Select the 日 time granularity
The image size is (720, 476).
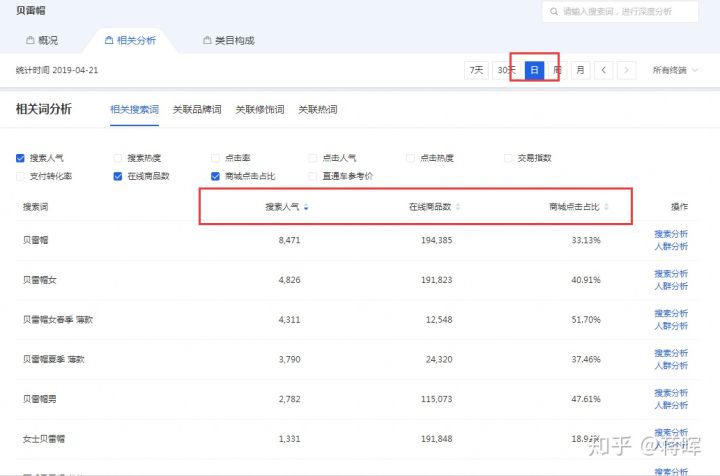tap(534, 70)
